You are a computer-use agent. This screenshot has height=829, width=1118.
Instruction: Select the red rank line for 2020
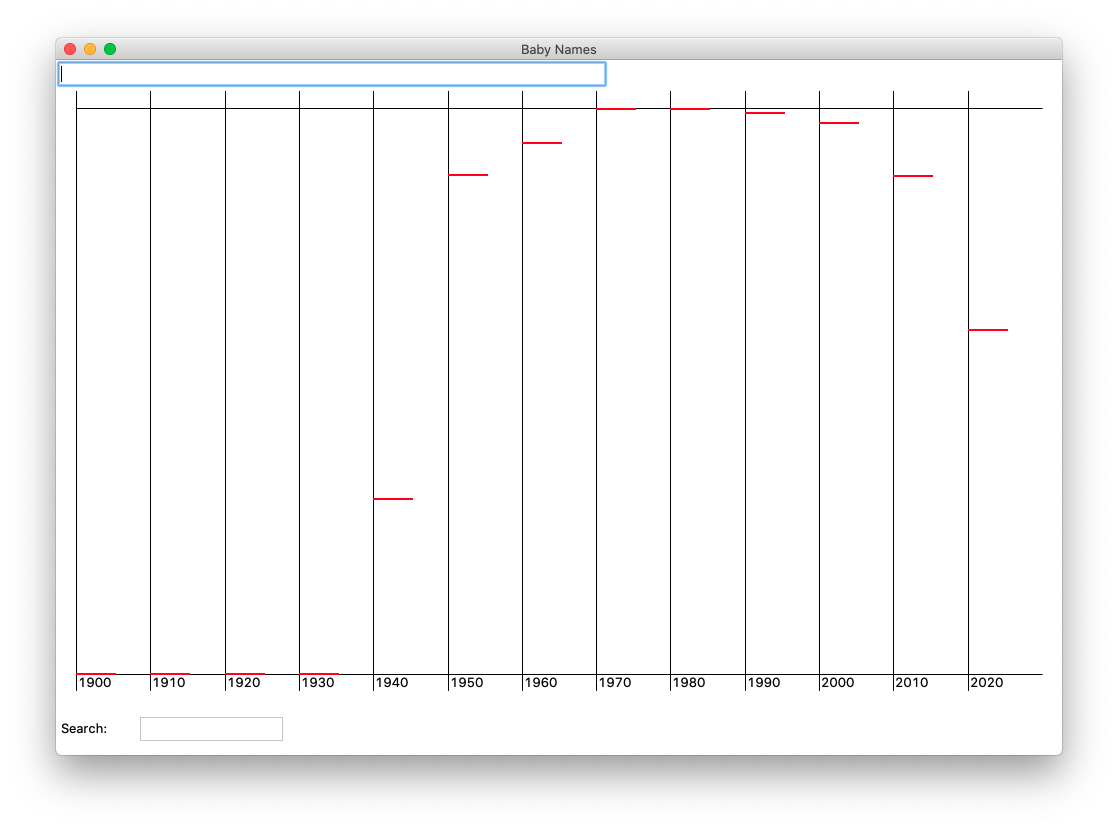point(988,329)
